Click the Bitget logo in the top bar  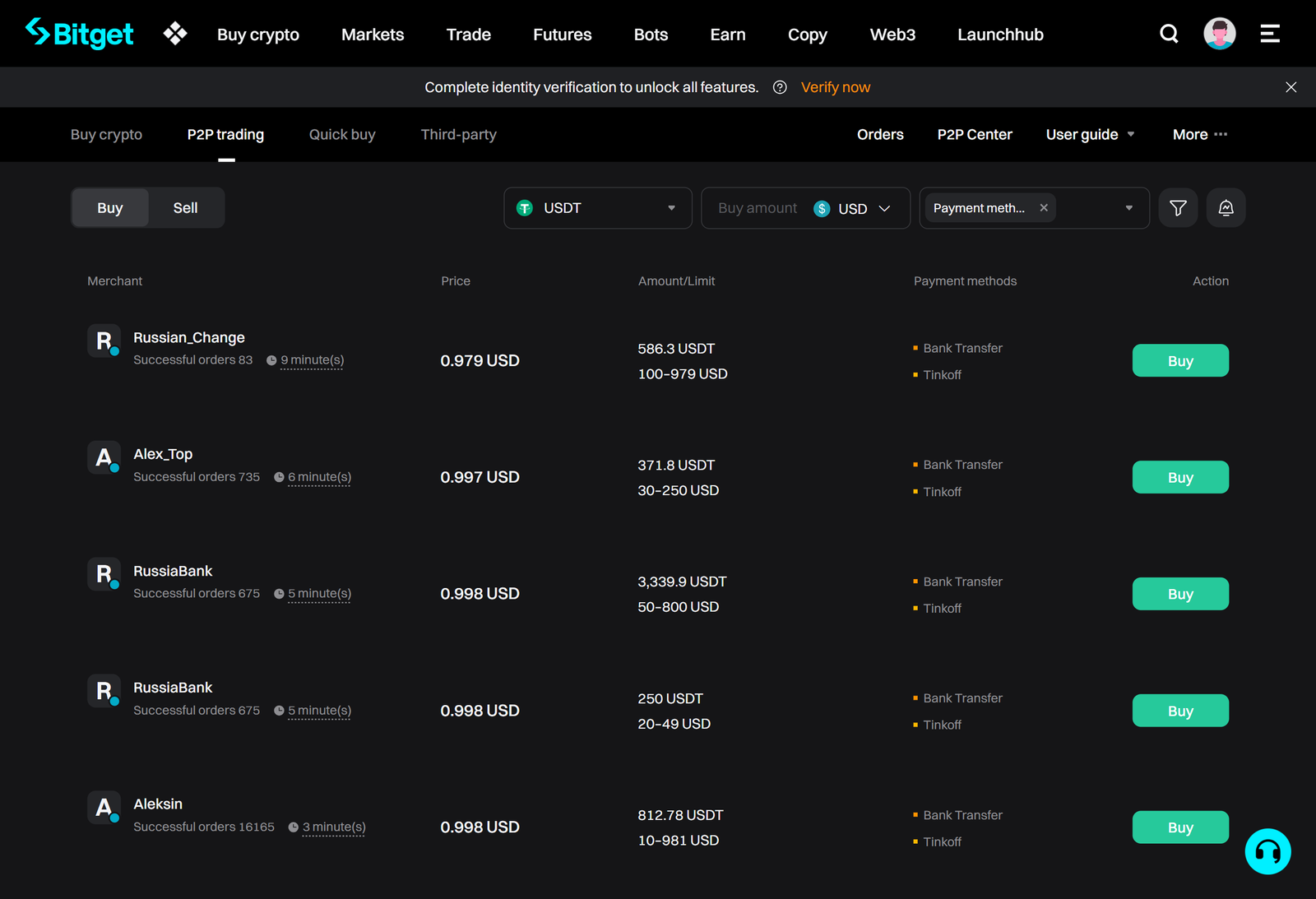pyautogui.click(x=80, y=33)
